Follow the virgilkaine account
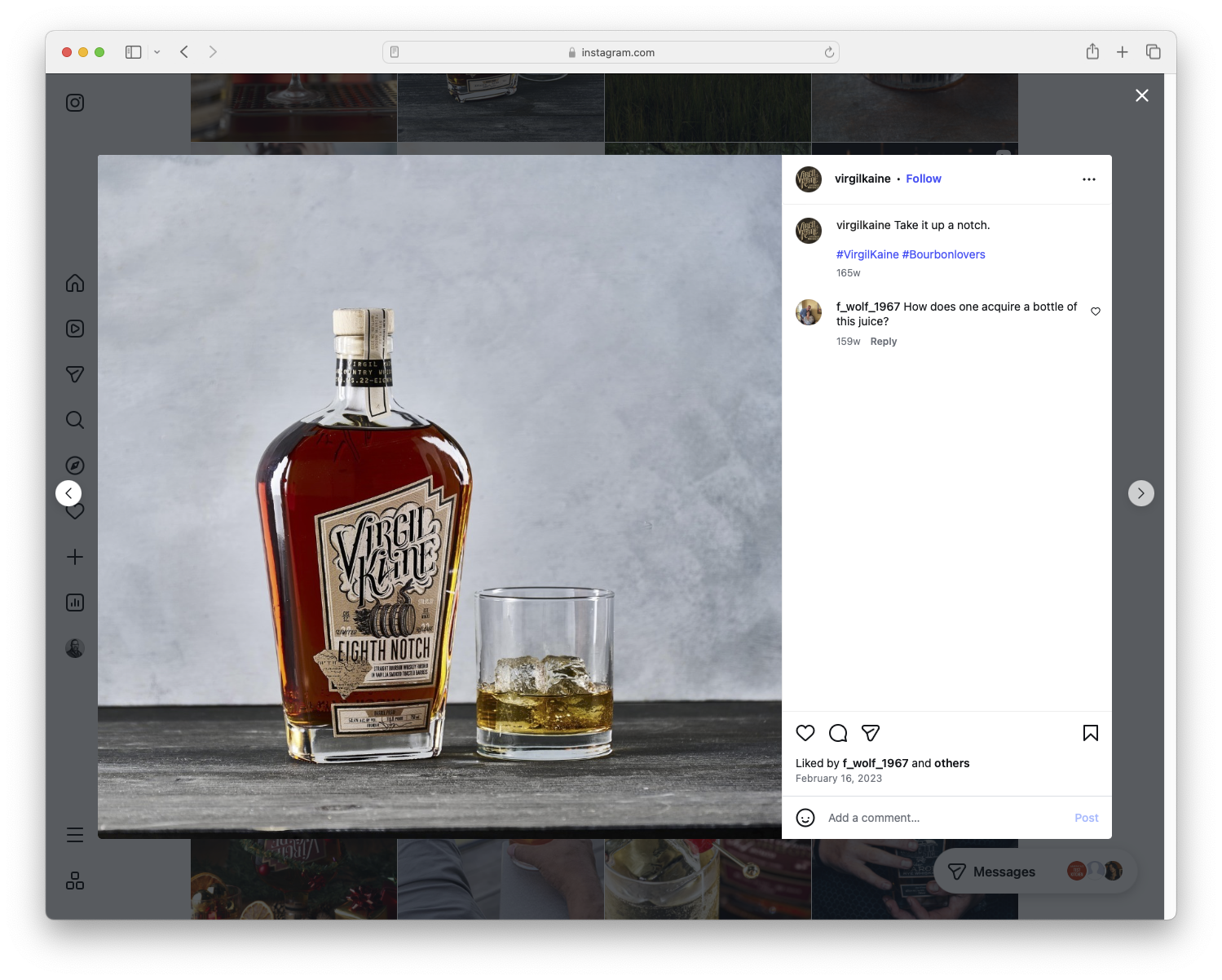Viewport: 1222px width, 980px height. point(923,179)
